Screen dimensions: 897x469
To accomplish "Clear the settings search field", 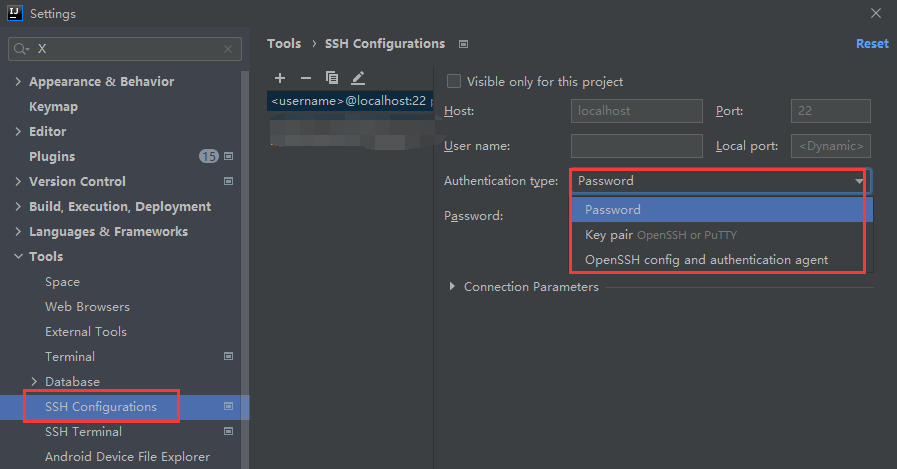I will pos(228,49).
